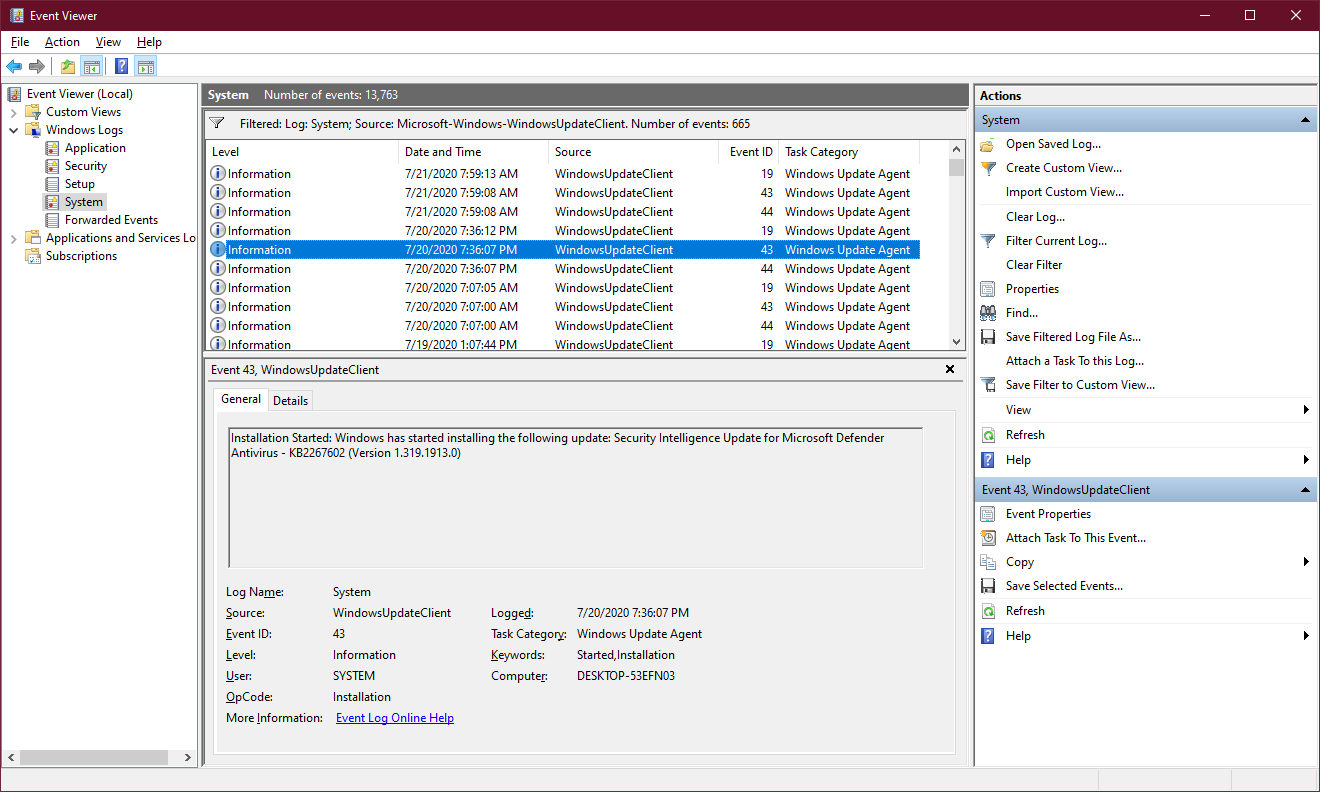Open the Event Log Online Help link
This screenshot has height=792, width=1320.
[394, 718]
